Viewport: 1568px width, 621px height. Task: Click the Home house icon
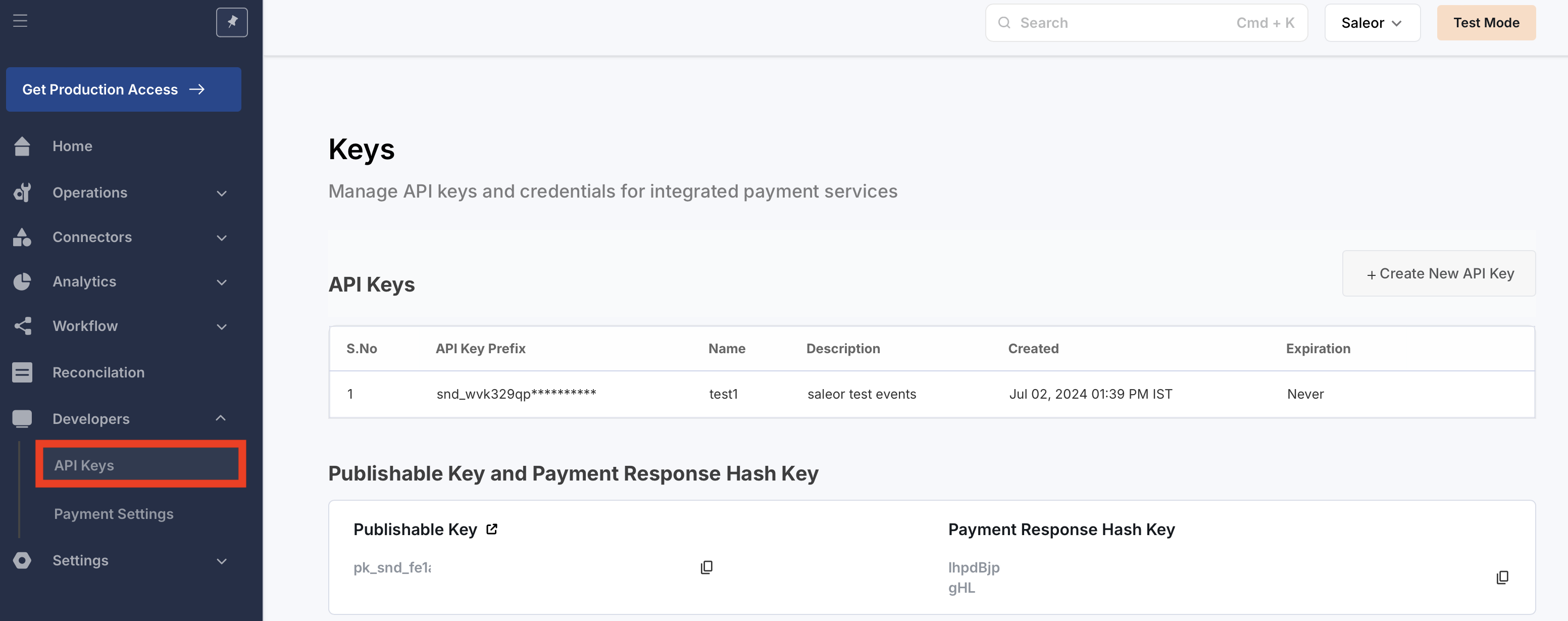(23, 146)
